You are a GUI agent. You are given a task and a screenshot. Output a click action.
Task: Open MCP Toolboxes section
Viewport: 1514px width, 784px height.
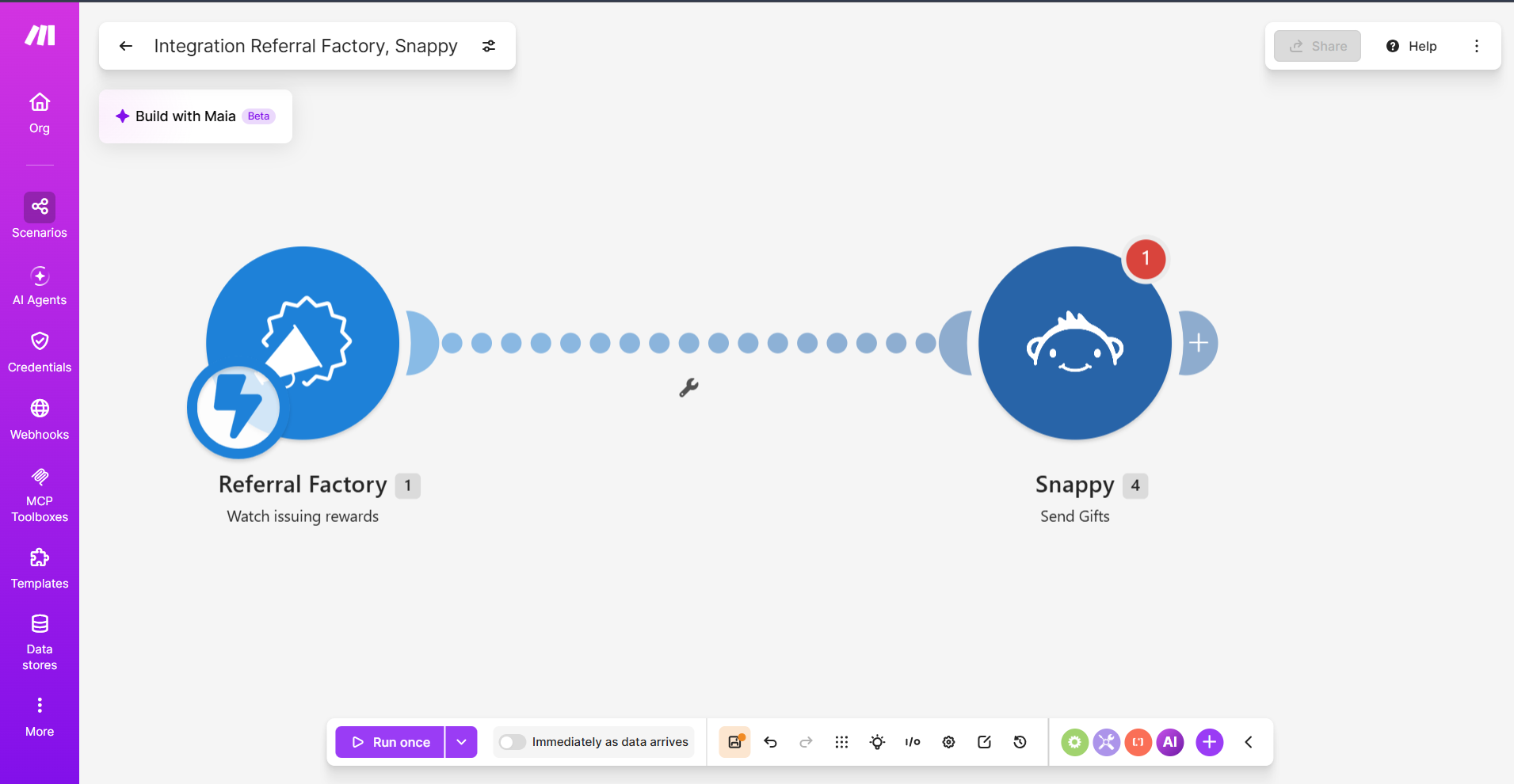point(40,496)
